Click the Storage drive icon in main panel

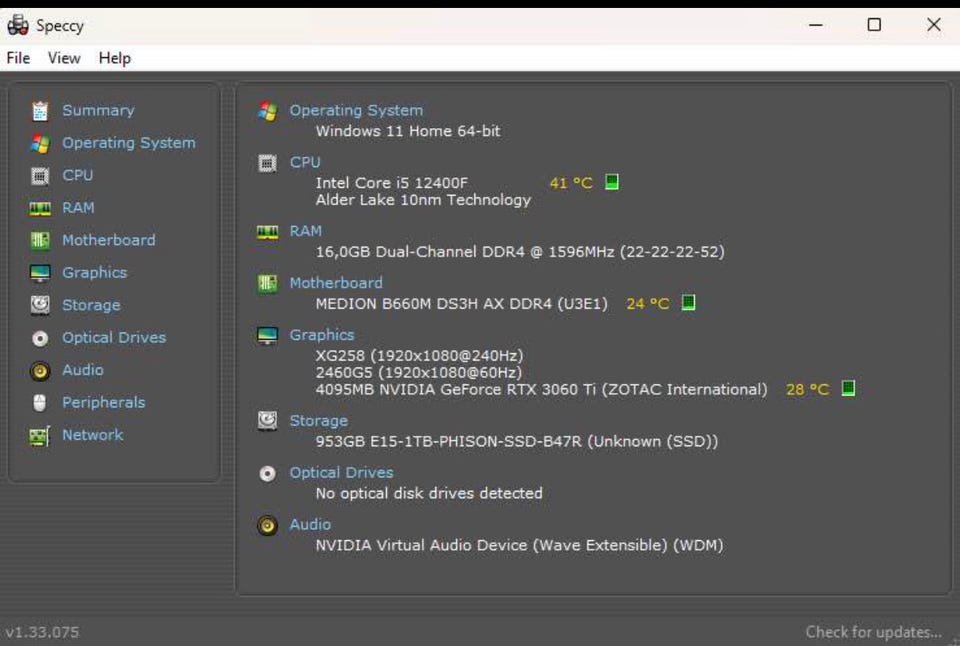pos(267,421)
